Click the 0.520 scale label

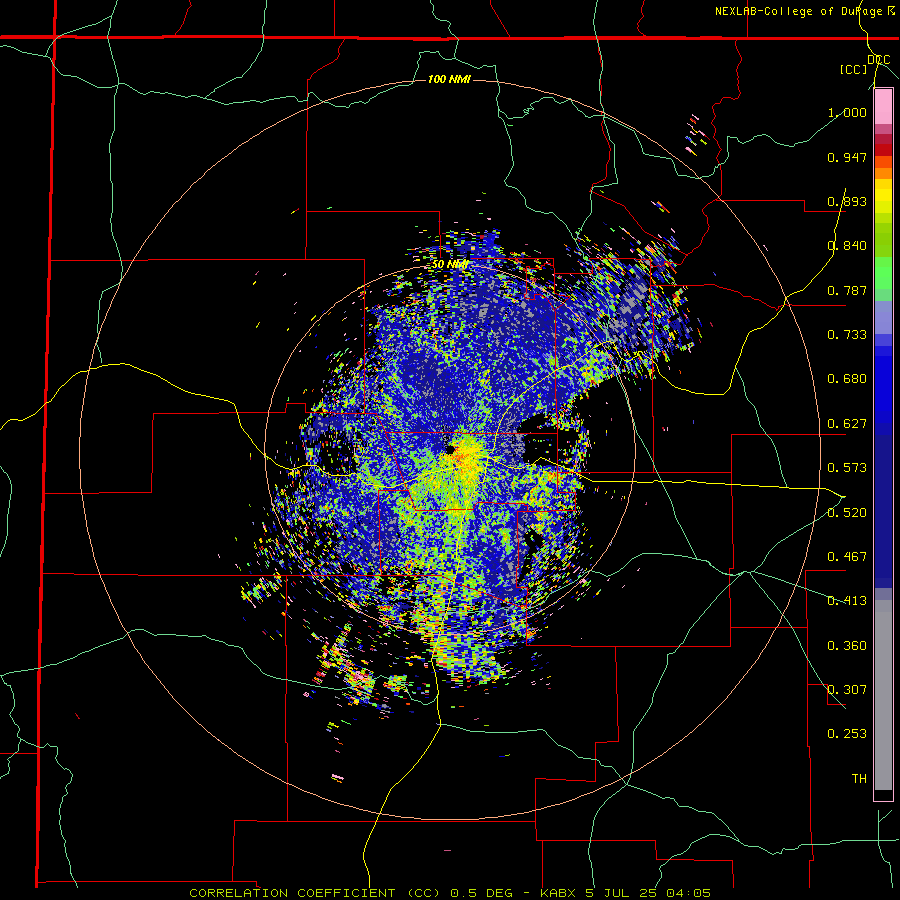pyautogui.click(x=847, y=512)
